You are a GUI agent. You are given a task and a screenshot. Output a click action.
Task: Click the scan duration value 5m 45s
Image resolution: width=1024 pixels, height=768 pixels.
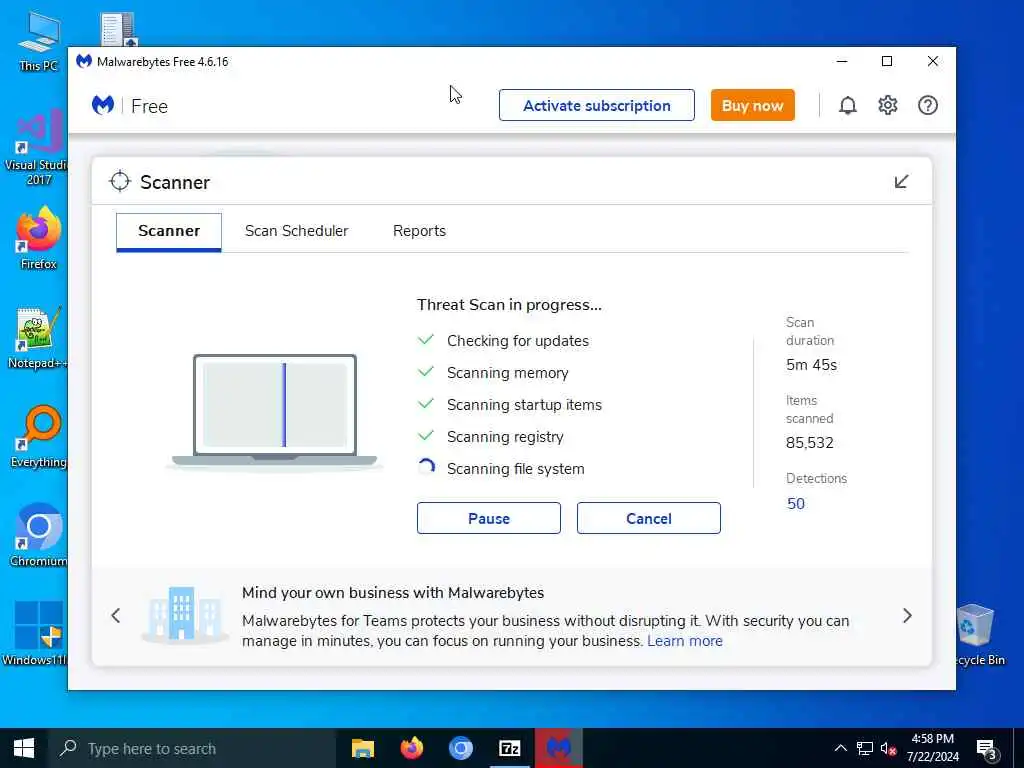point(811,365)
